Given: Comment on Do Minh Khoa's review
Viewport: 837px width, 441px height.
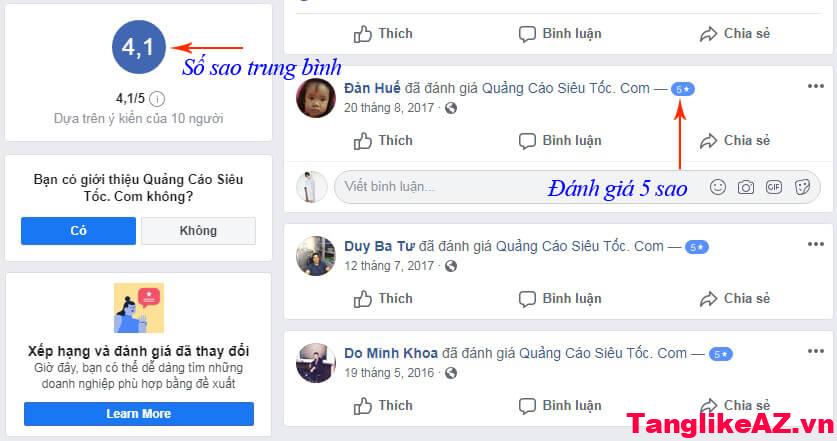Looking at the screenshot, I should point(560,405).
